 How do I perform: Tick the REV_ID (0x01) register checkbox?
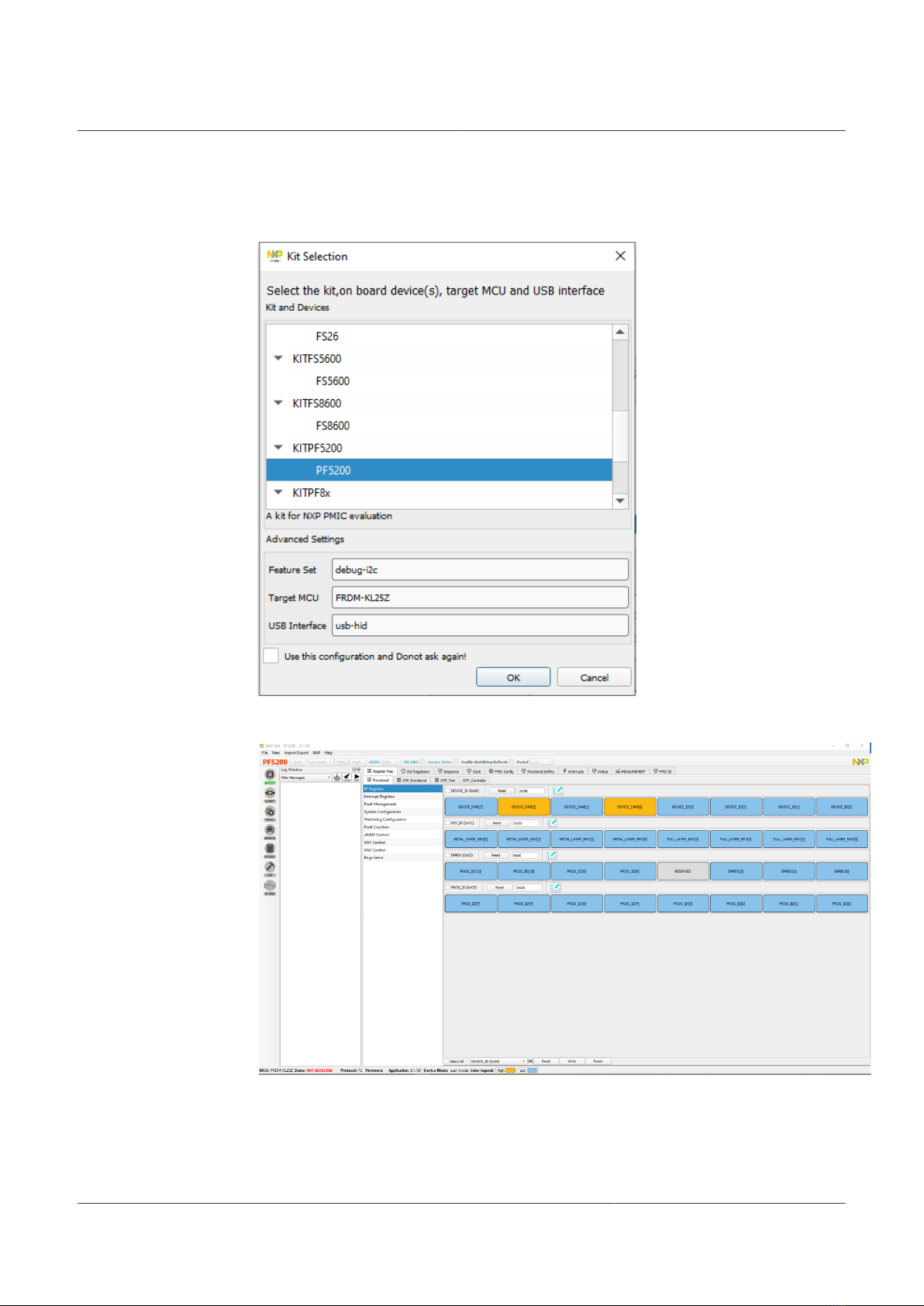[x=447, y=823]
